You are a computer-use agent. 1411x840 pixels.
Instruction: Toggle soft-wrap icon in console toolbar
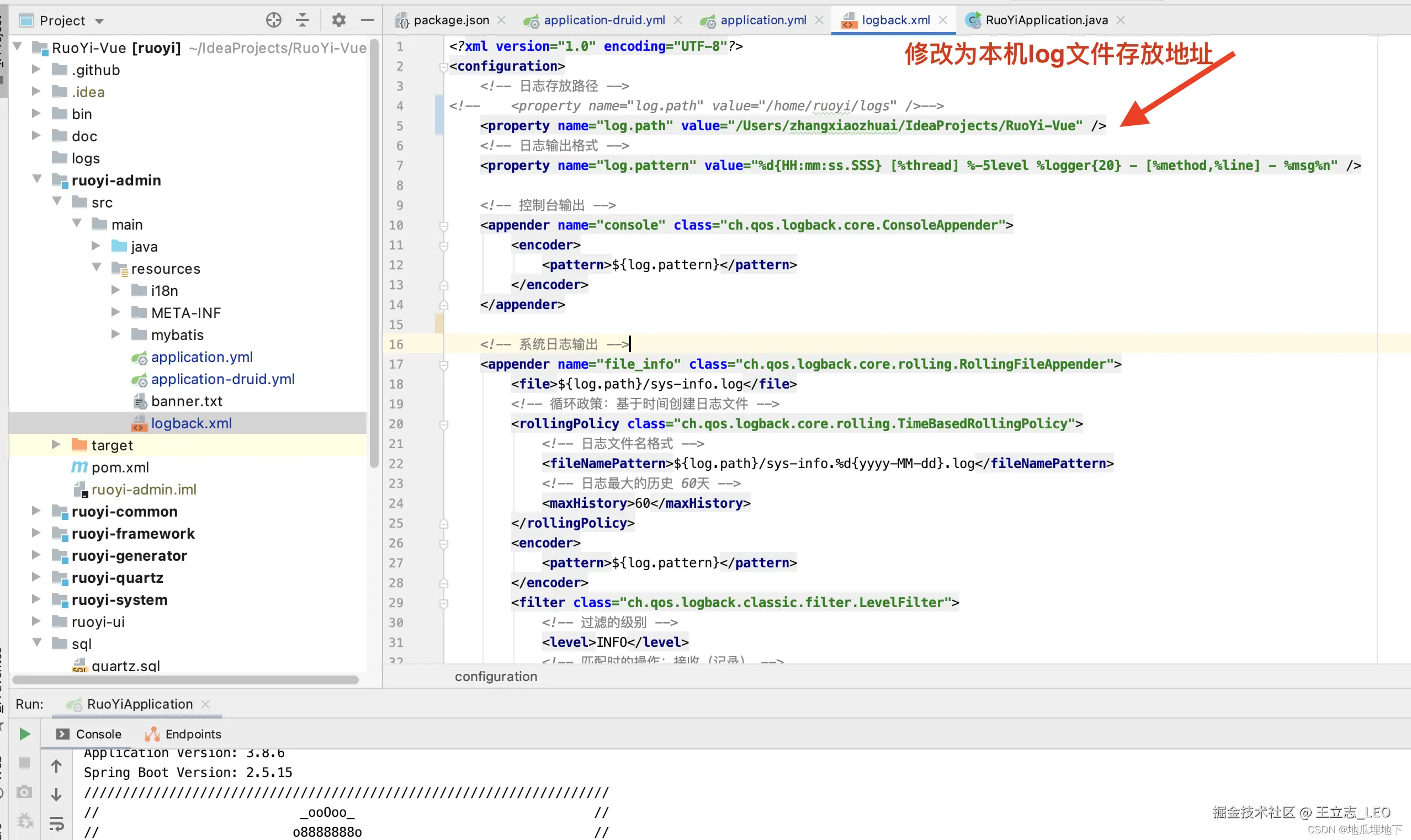coord(56,823)
